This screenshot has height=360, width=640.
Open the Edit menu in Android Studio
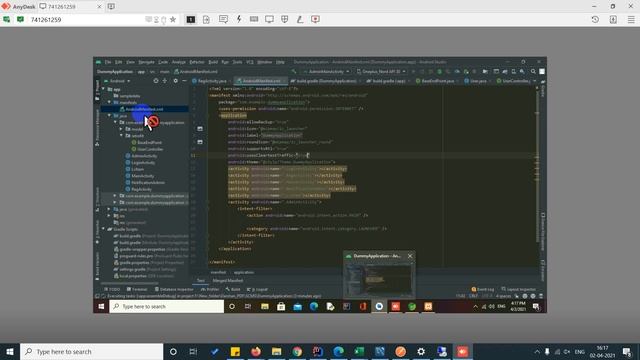pos(118,62)
